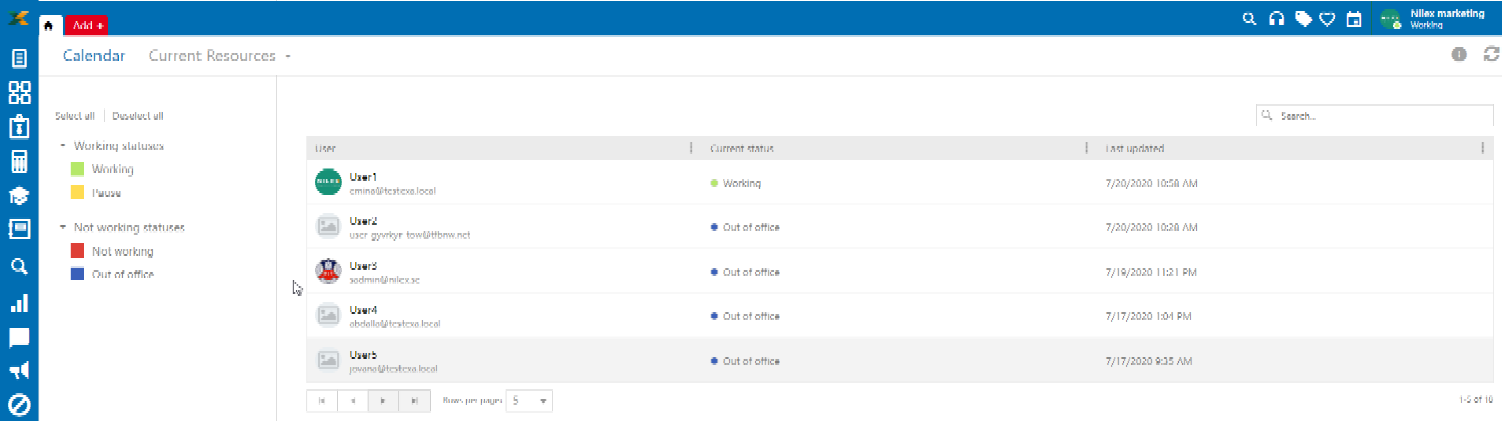1502x421 pixels.
Task: Open the Current Resources dropdown
Action: (x=219, y=56)
